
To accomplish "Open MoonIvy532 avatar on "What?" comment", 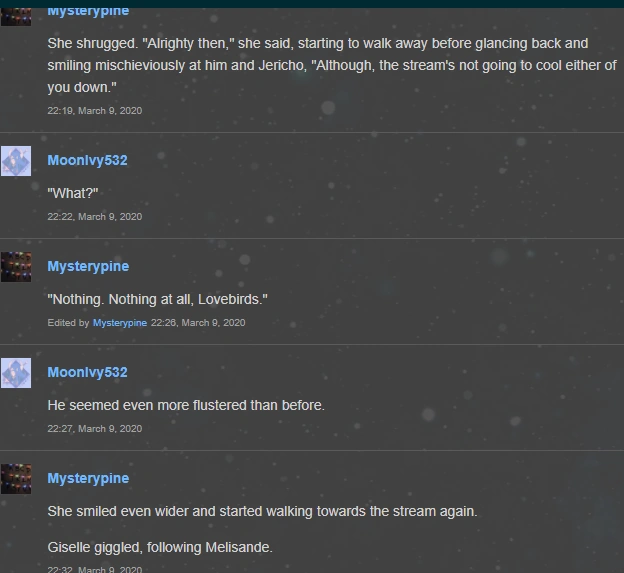I will pos(16,161).
